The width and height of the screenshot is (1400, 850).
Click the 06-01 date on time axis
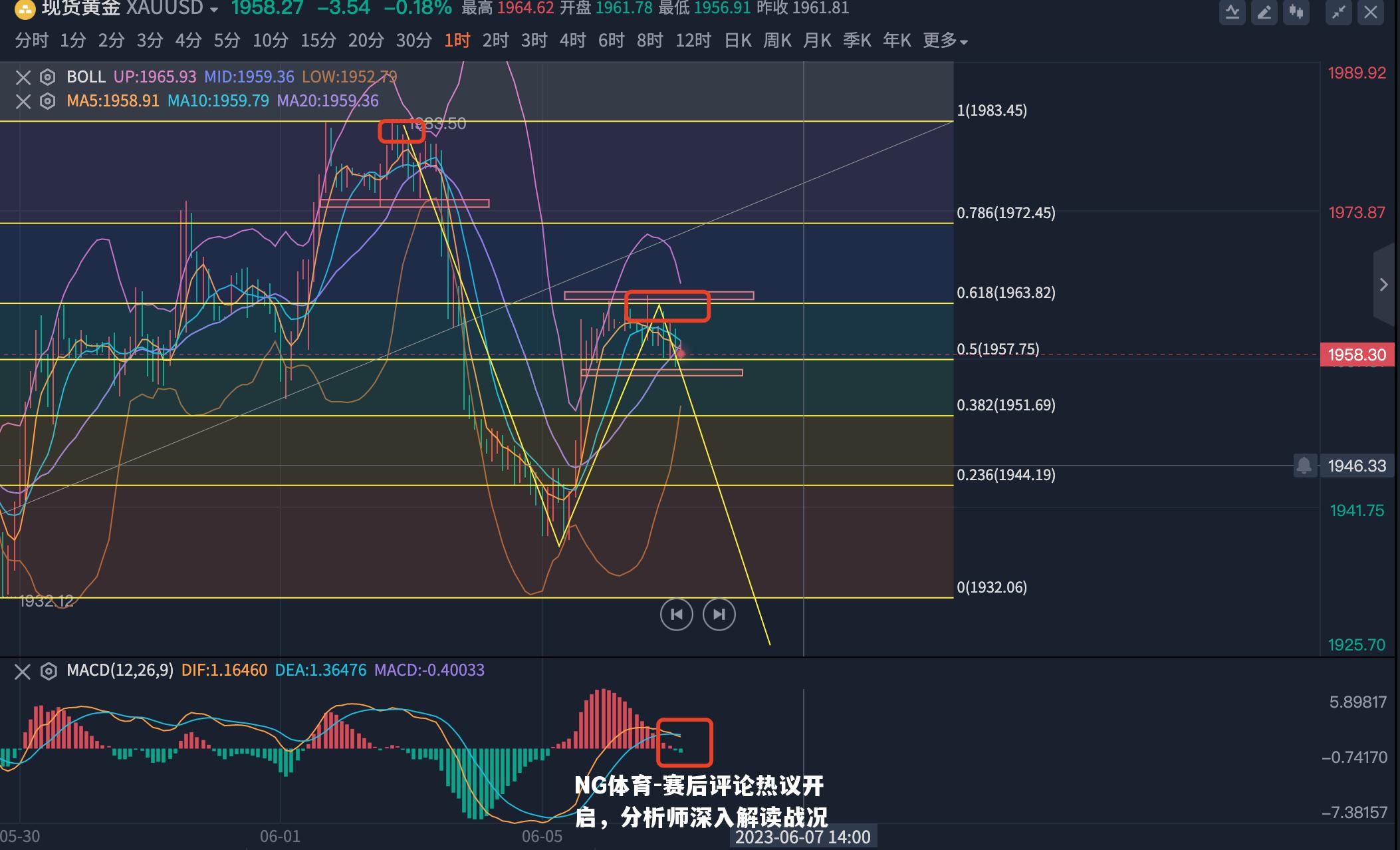tap(281, 837)
